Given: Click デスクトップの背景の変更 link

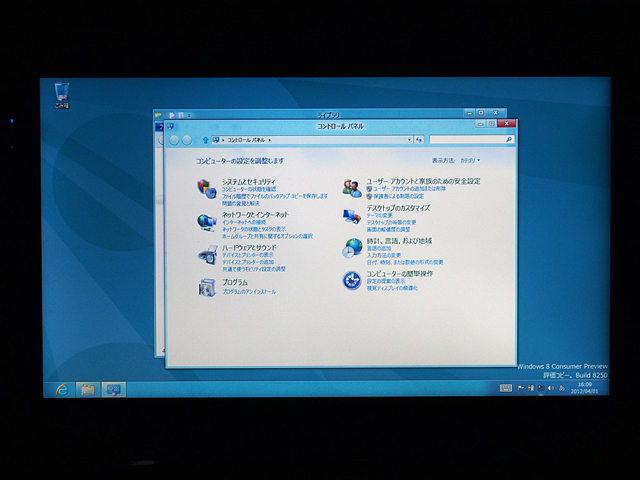Looking at the screenshot, I should click(x=391, y=222).
